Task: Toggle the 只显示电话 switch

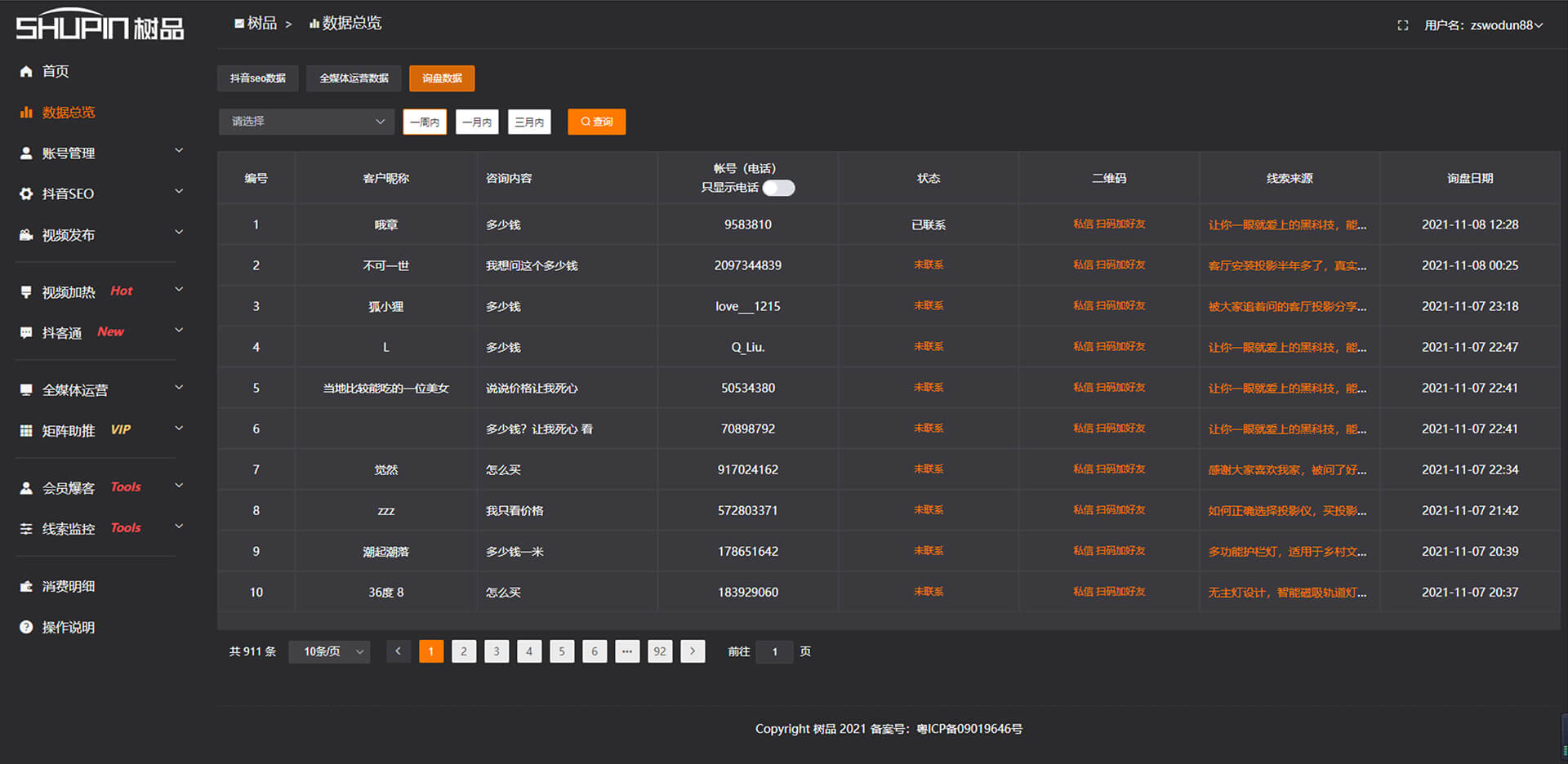Action: tap(778, 188)
